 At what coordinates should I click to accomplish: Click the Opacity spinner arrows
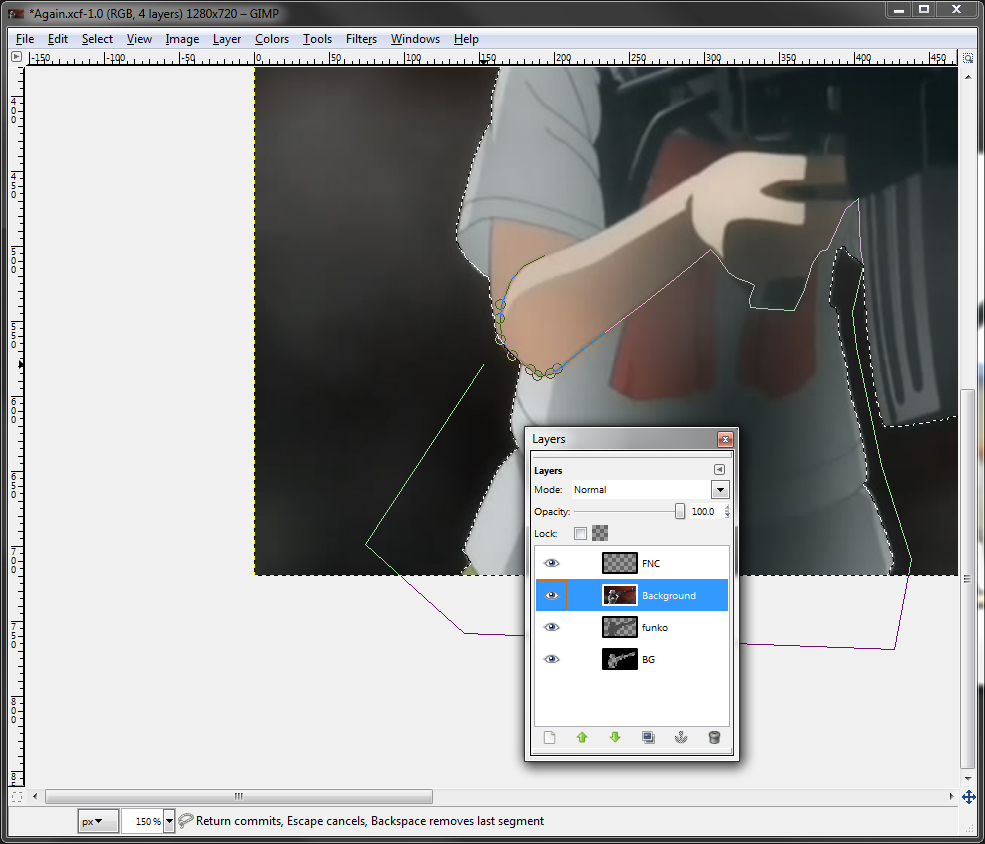pos(727,511)
